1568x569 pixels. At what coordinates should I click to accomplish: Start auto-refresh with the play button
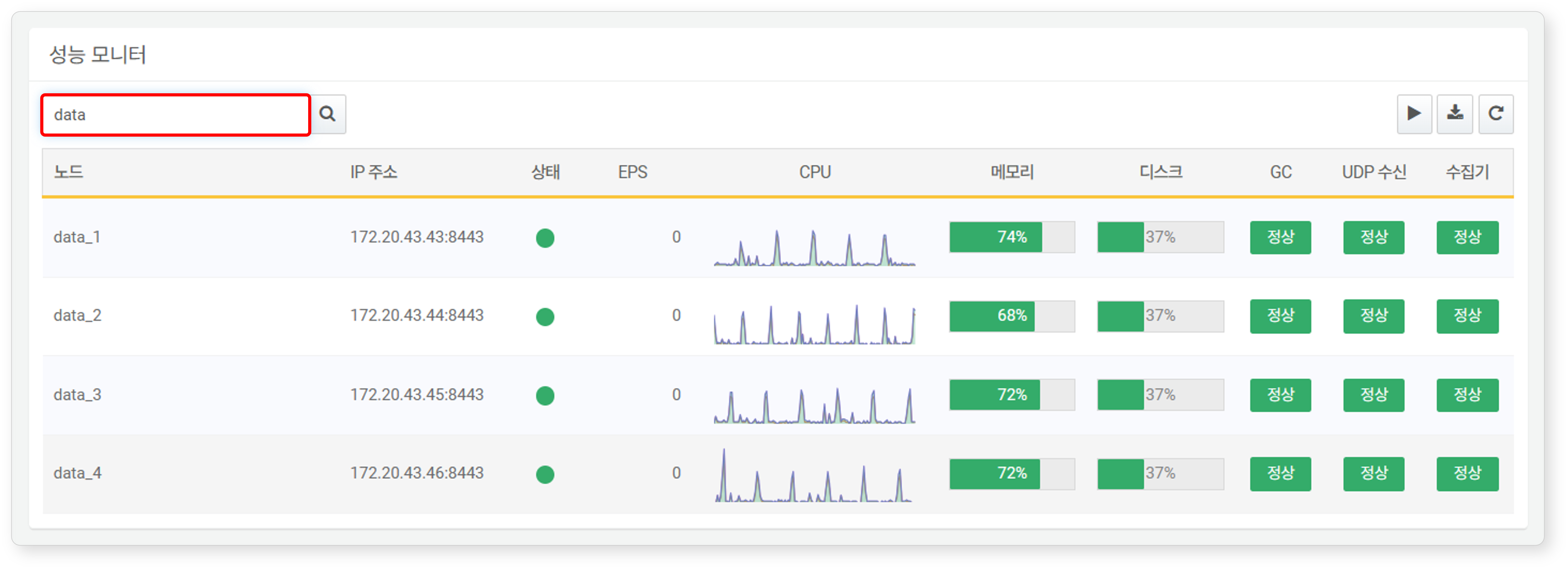click(x=1414, y=114)
